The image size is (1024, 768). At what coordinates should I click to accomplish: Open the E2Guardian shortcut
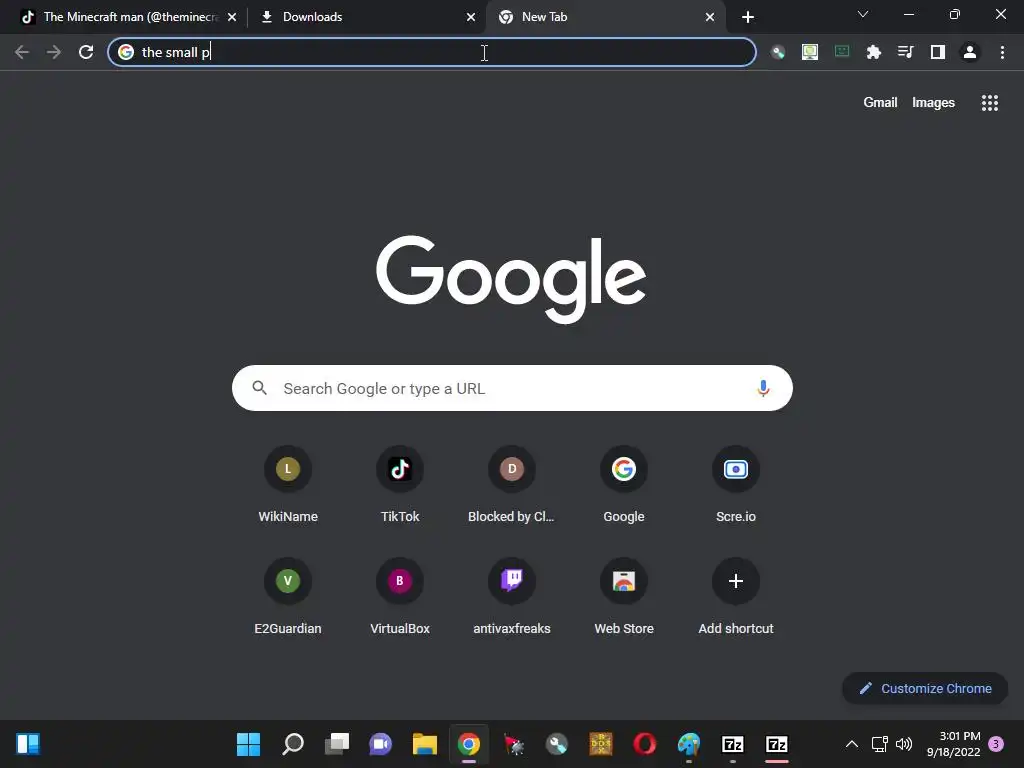click(288, 597)
